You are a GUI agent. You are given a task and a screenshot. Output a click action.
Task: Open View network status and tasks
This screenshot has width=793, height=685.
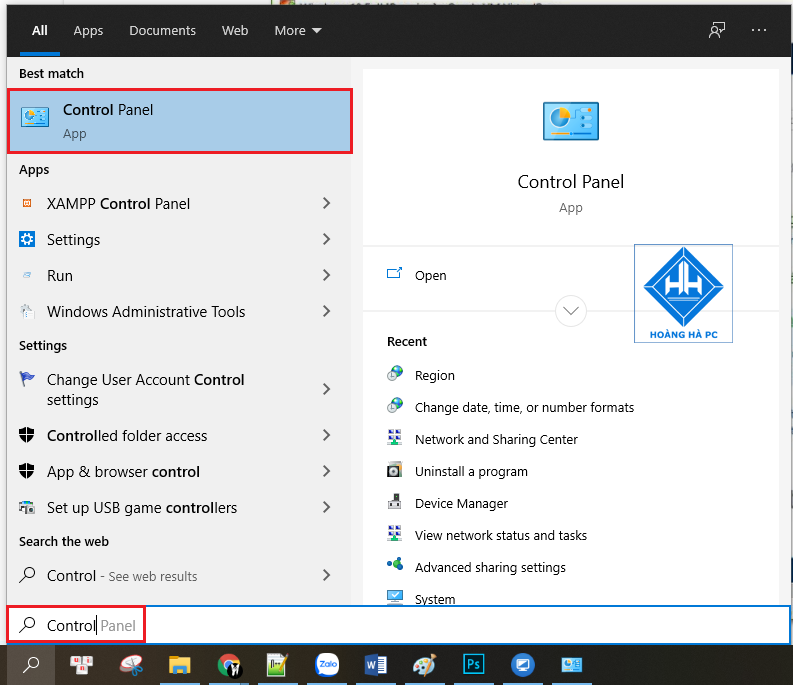tap(501, 535)
